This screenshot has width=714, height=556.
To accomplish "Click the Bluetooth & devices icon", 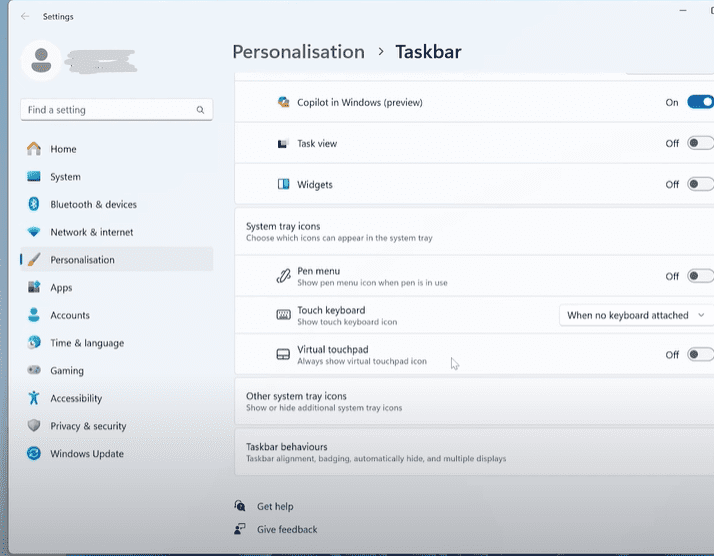I will click(34, 204).
